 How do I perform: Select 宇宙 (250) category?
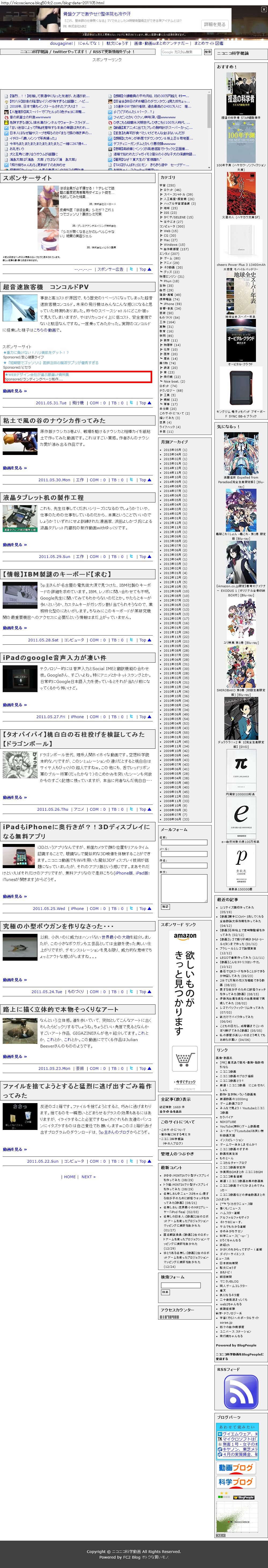[167, 185]
